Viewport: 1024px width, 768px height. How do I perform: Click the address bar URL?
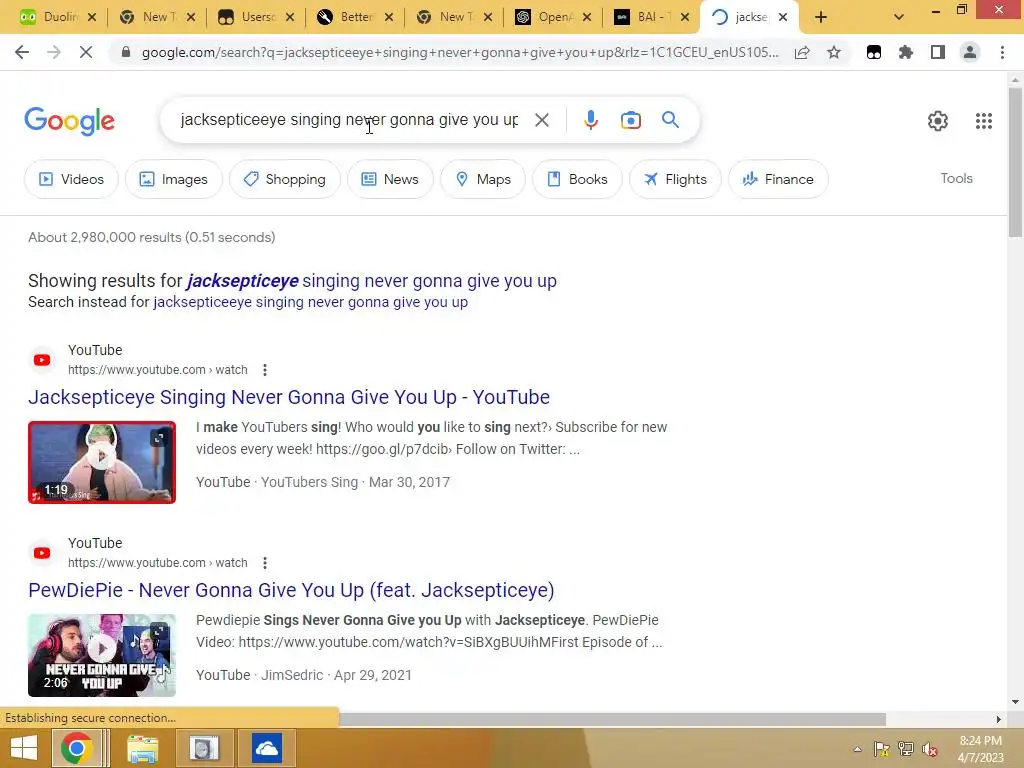coord(460,52)
